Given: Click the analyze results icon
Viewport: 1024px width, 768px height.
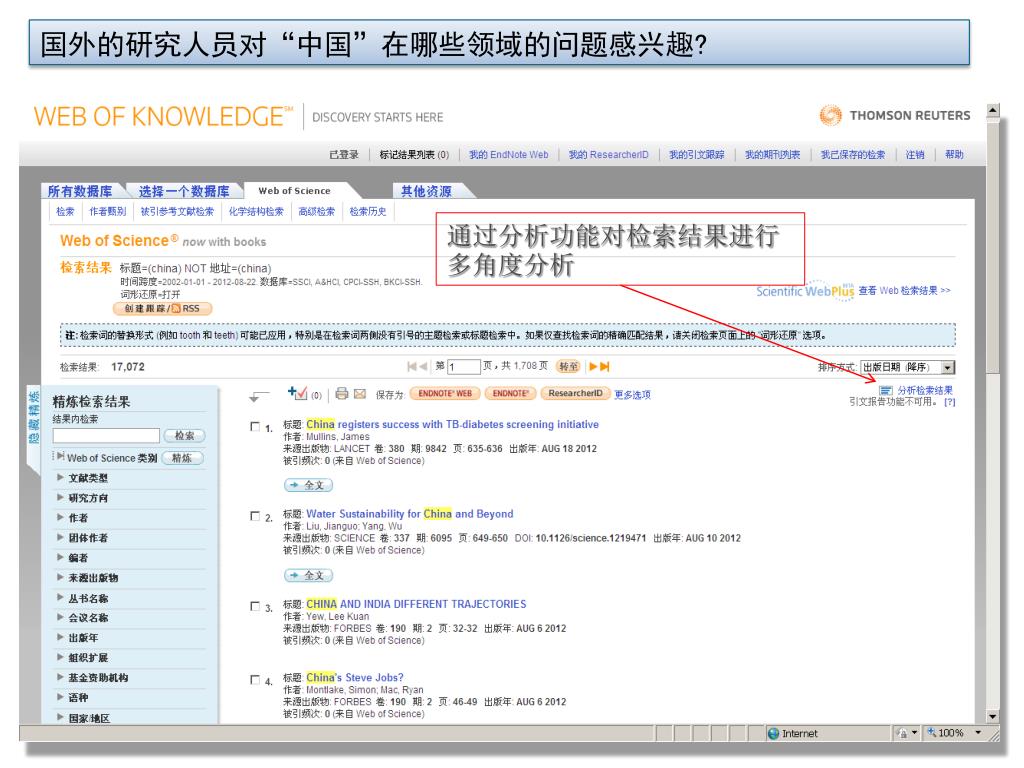Looking at the screenshot, I should coord(886,391).
